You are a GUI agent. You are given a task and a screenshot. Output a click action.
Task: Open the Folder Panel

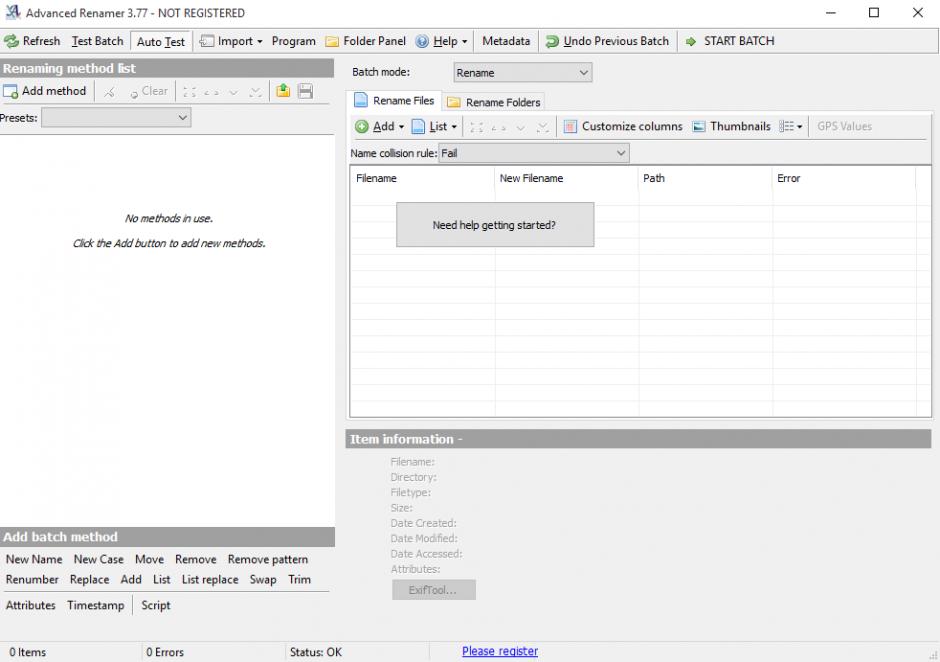click(366, 41)
